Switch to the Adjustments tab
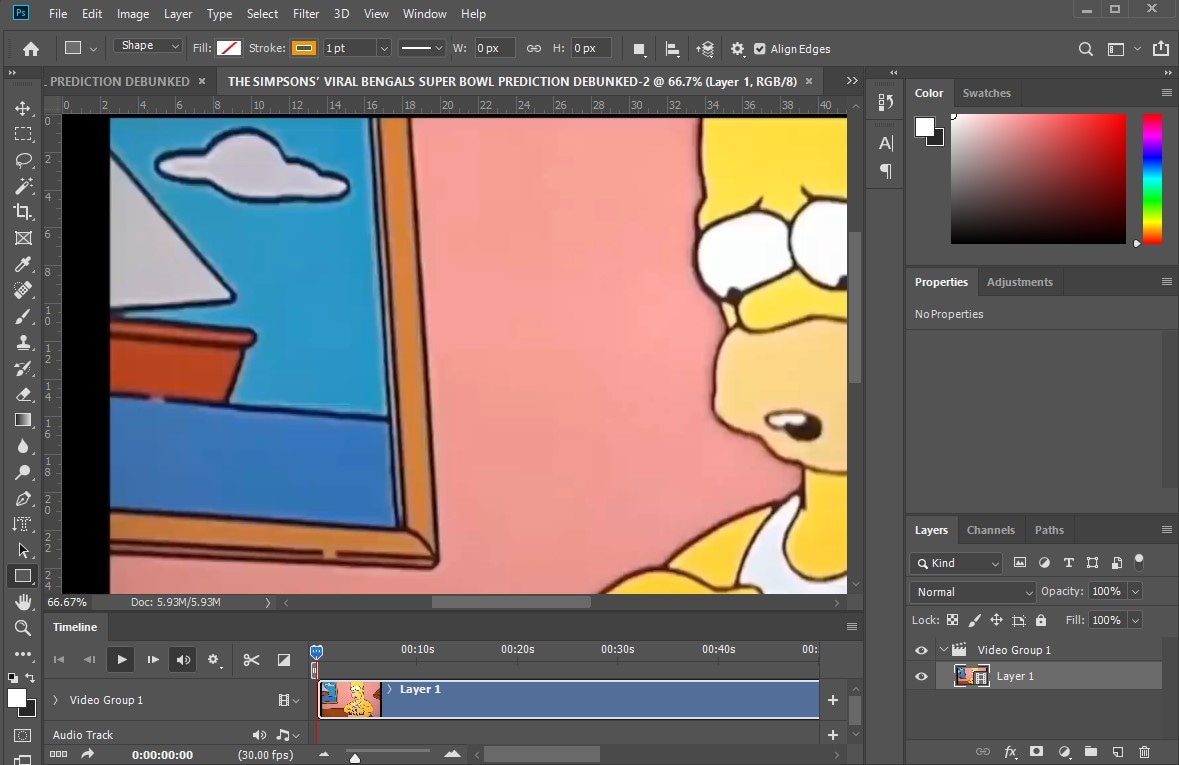 (x=1020, y=282)
